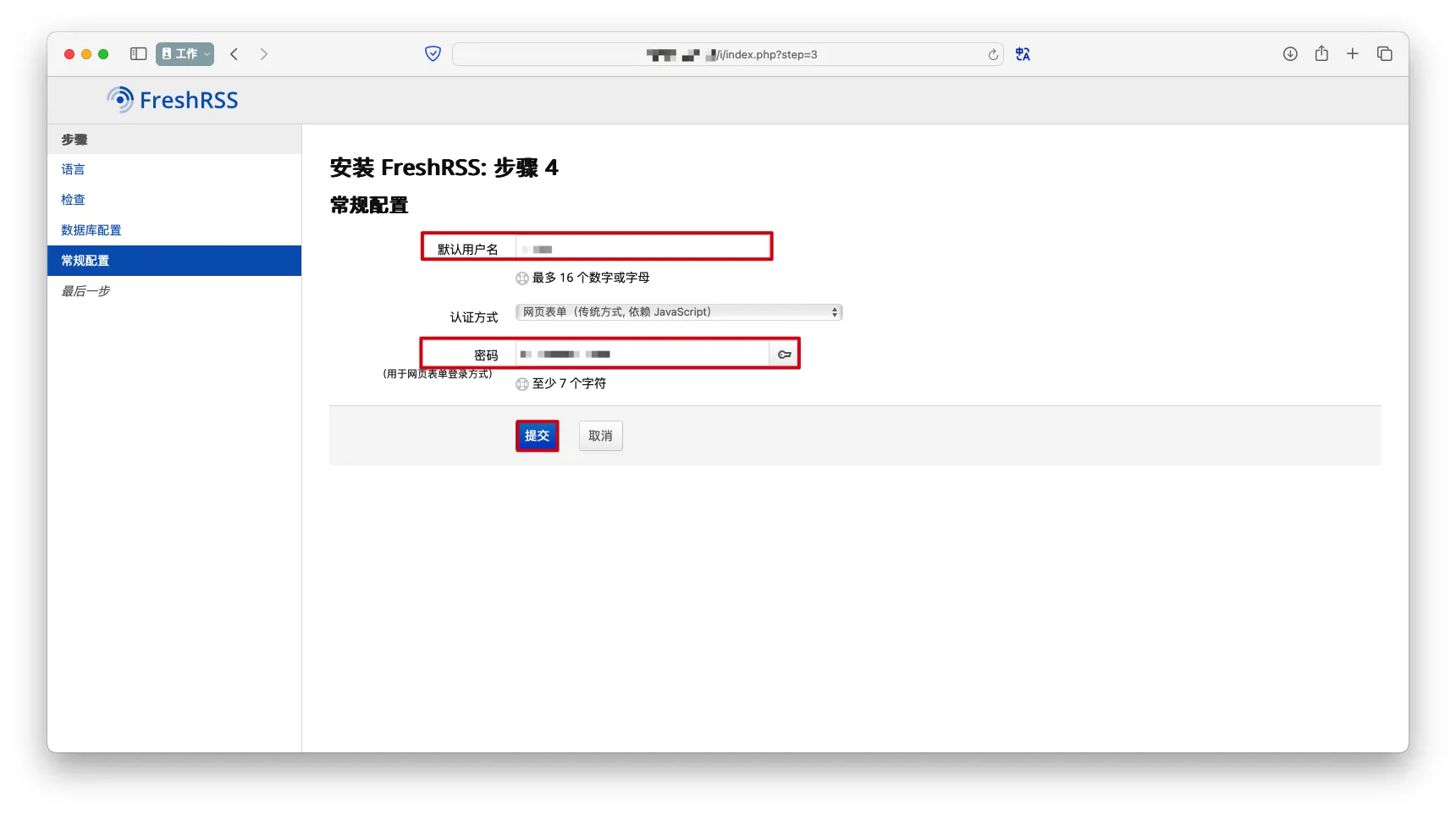Screen dimensions: 1456x815
Task: Open a new tab with plus icon
Action: 1352,54
